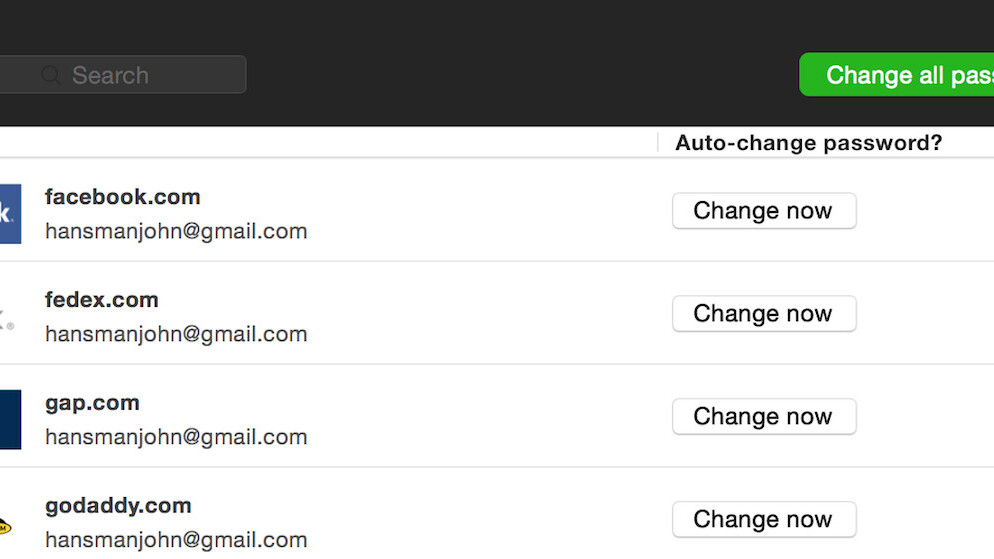Open the godaddy.com entry title
This screenshot has width=994, height=559.
pyautogui.click(x=118, y=506)
